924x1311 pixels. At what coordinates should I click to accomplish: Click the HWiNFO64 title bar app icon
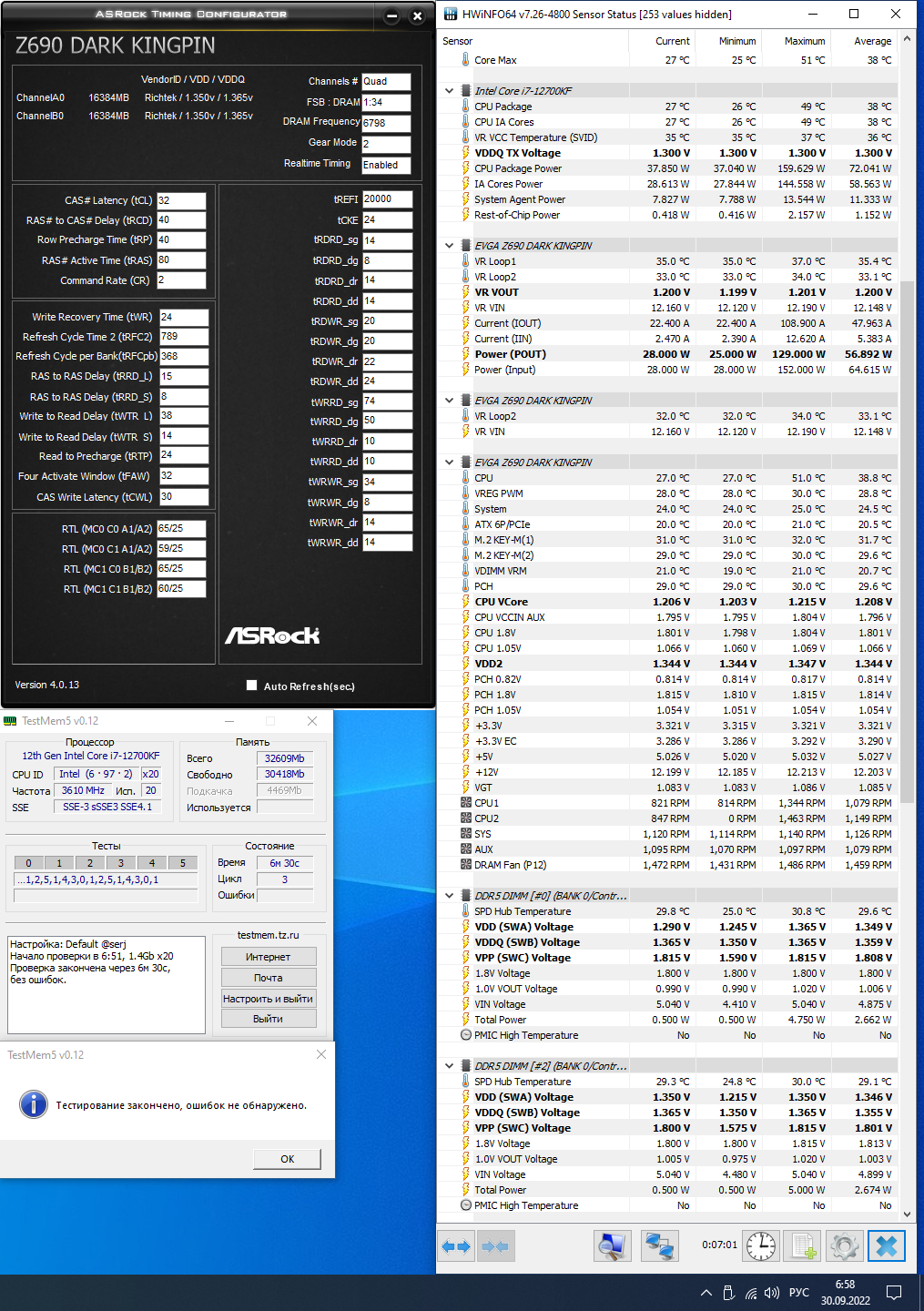[451, 14]
